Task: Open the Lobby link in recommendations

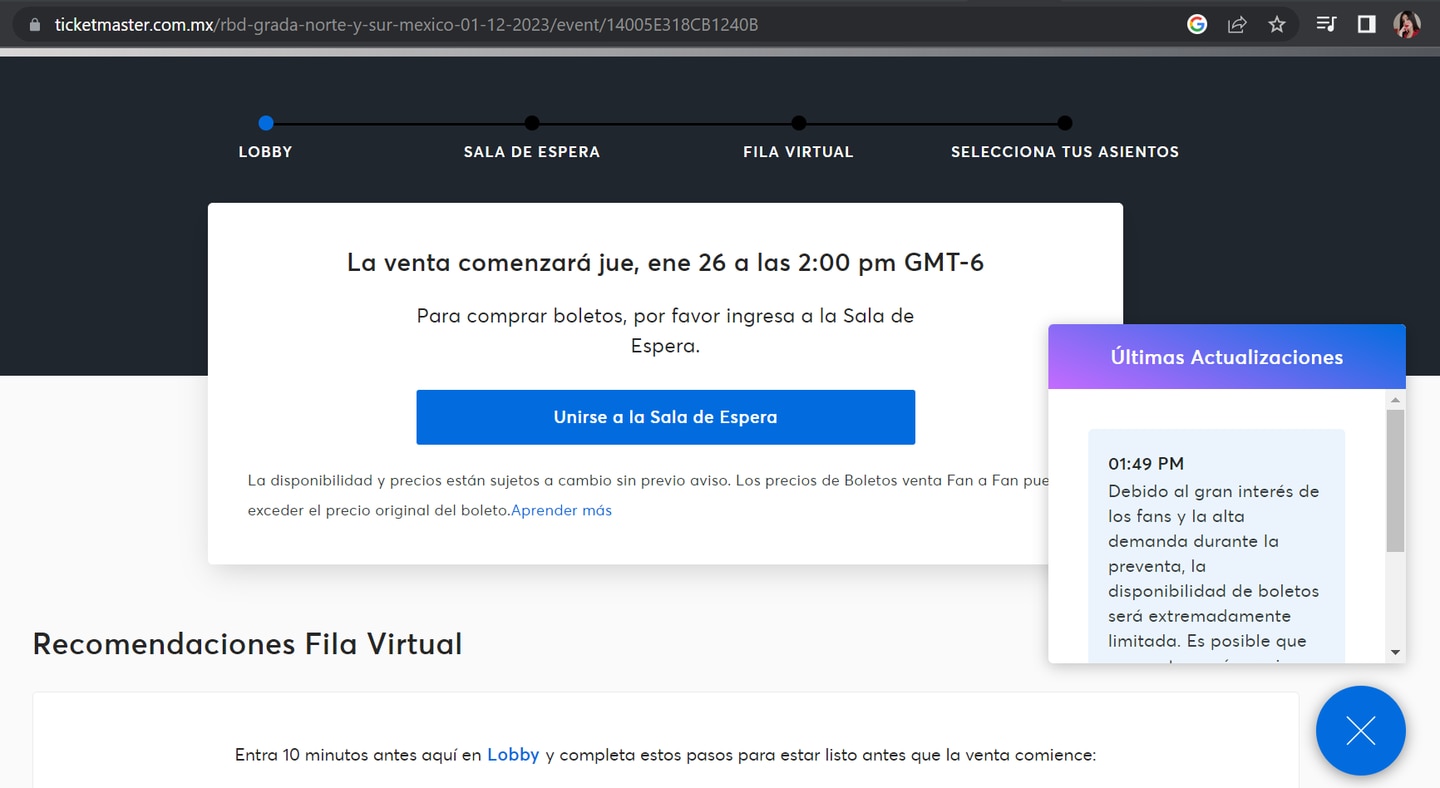Action: click(x=513, y=755)
